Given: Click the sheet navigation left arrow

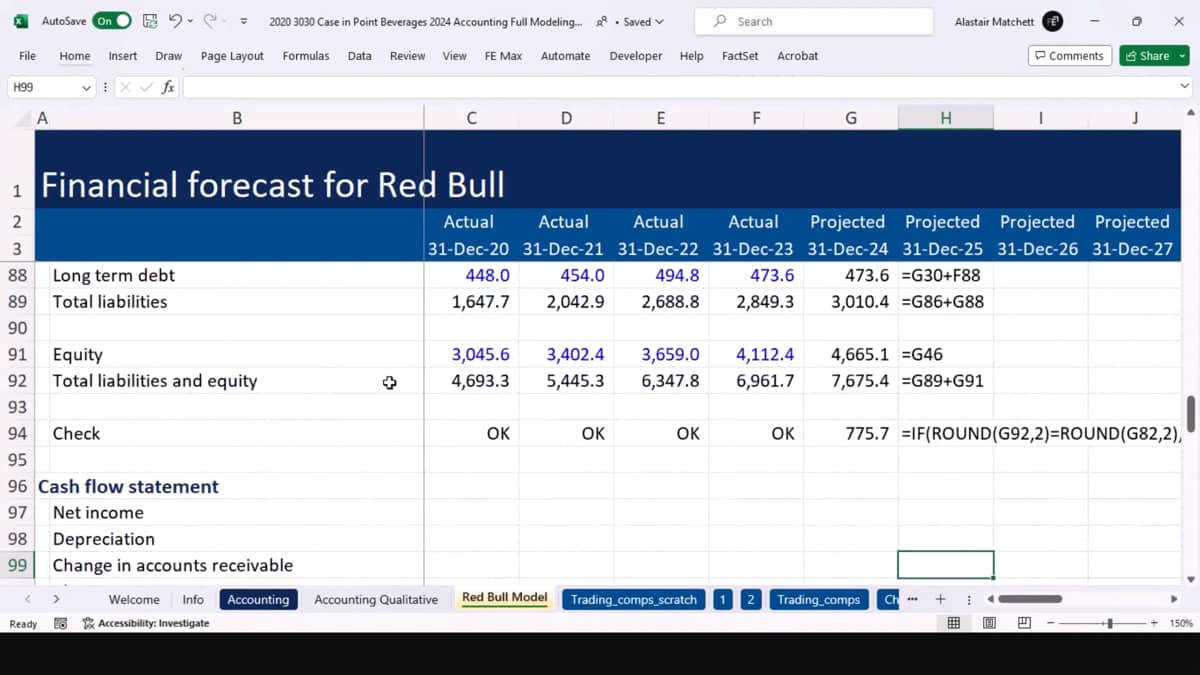Looking at the screenshot, I should pyautogui.click(x=27, y=599).
